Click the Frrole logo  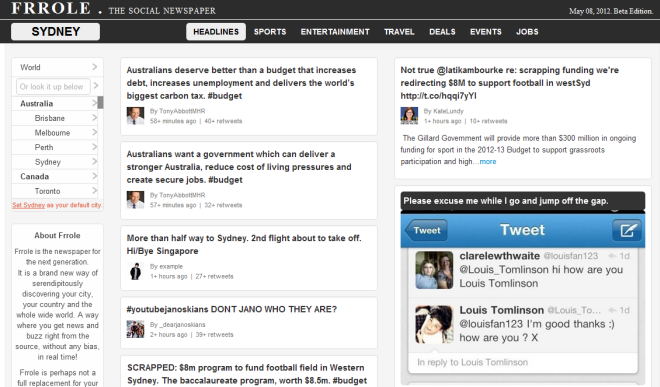51,8
